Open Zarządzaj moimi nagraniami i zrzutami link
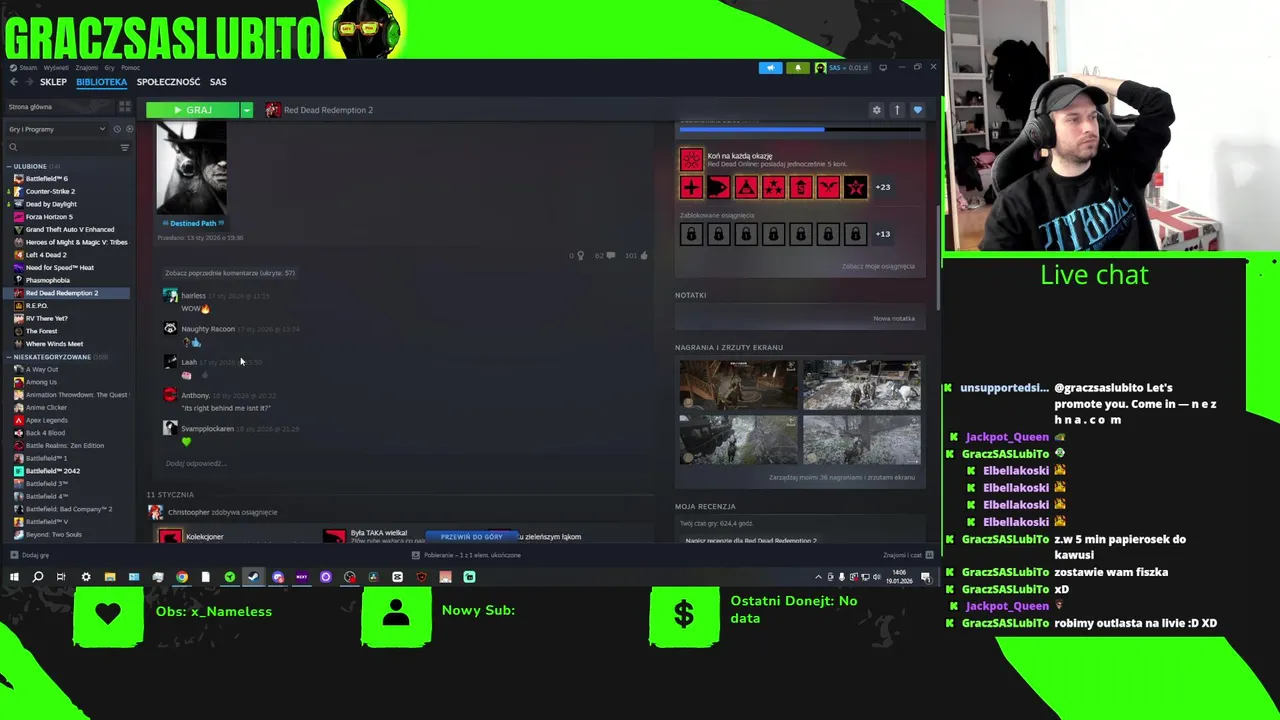 coord(842,477)
